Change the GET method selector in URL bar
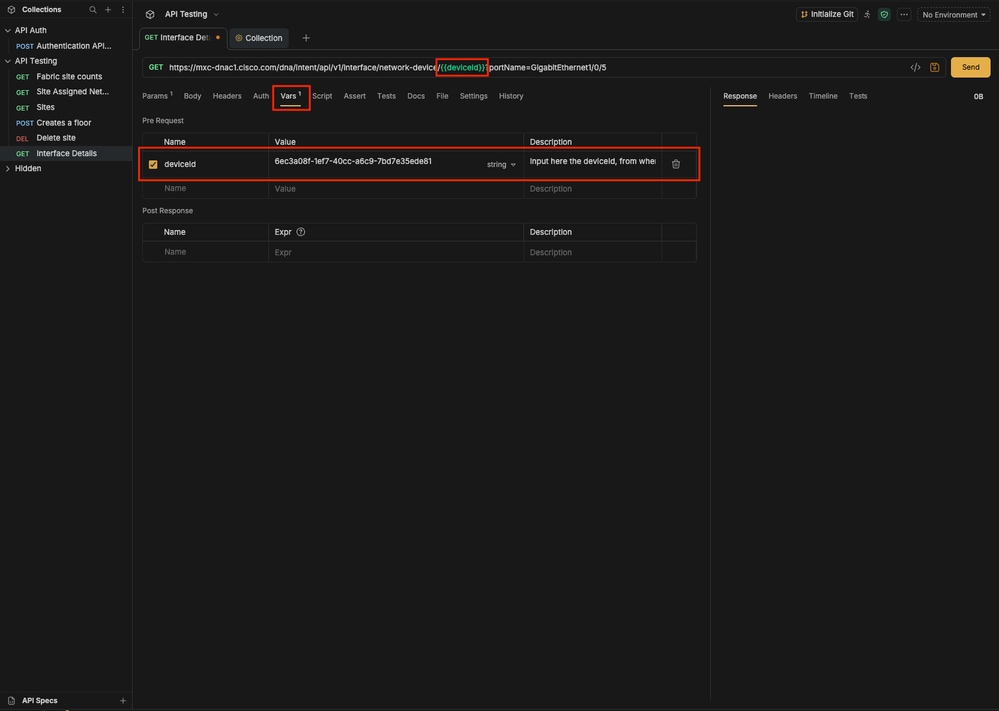The height and width of the screenshot is (711, 999). tap(156, 67)
